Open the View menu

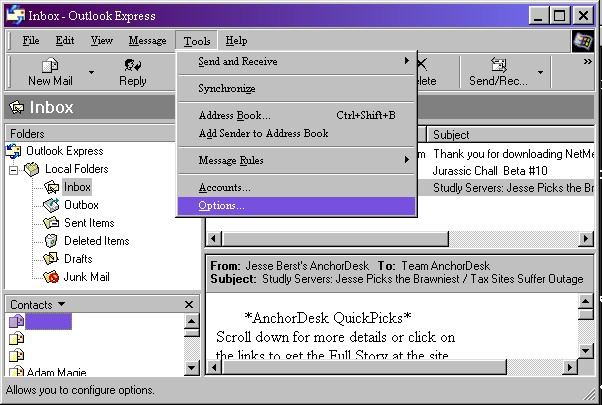click(102, 40)
